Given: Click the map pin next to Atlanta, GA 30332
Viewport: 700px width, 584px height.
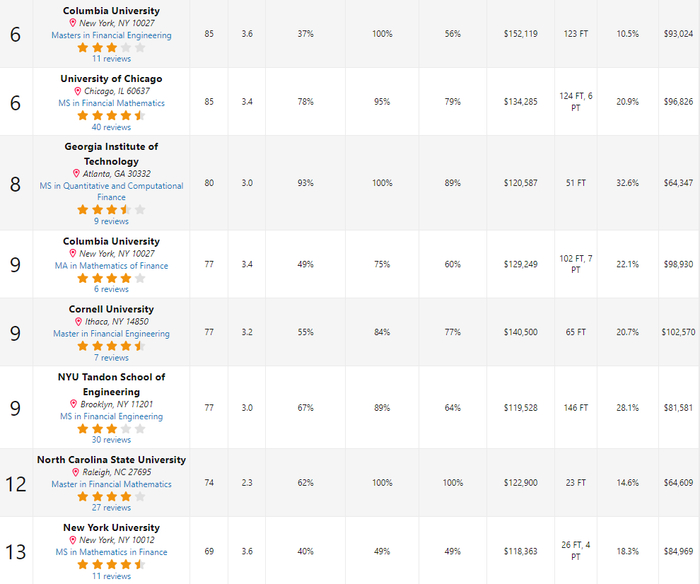Looking at the screenshot, I should [77, 174].
